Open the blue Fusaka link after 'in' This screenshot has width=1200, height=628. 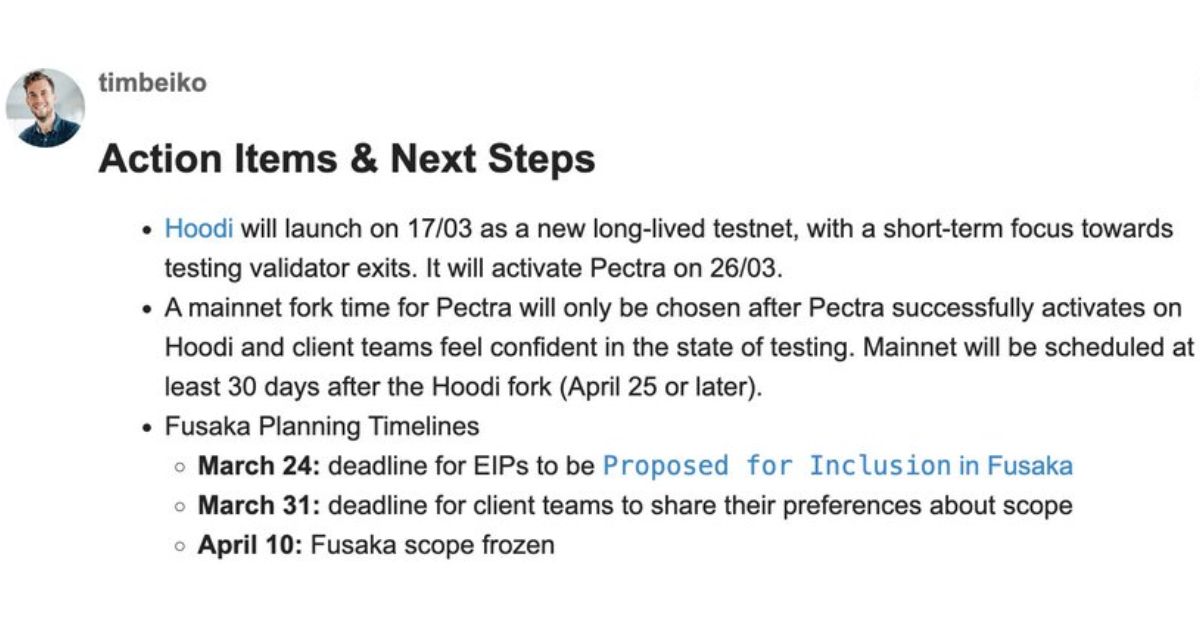tap(1030, 466)
